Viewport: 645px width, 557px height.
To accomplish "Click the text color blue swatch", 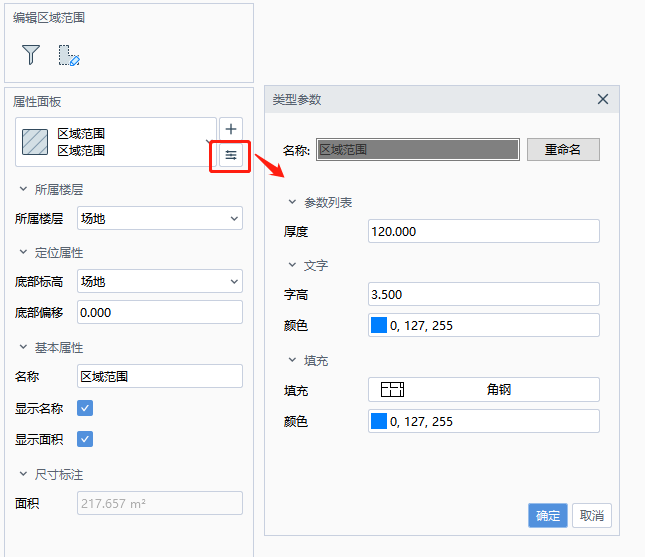I will pyautogui.click(x=379, y=325).
